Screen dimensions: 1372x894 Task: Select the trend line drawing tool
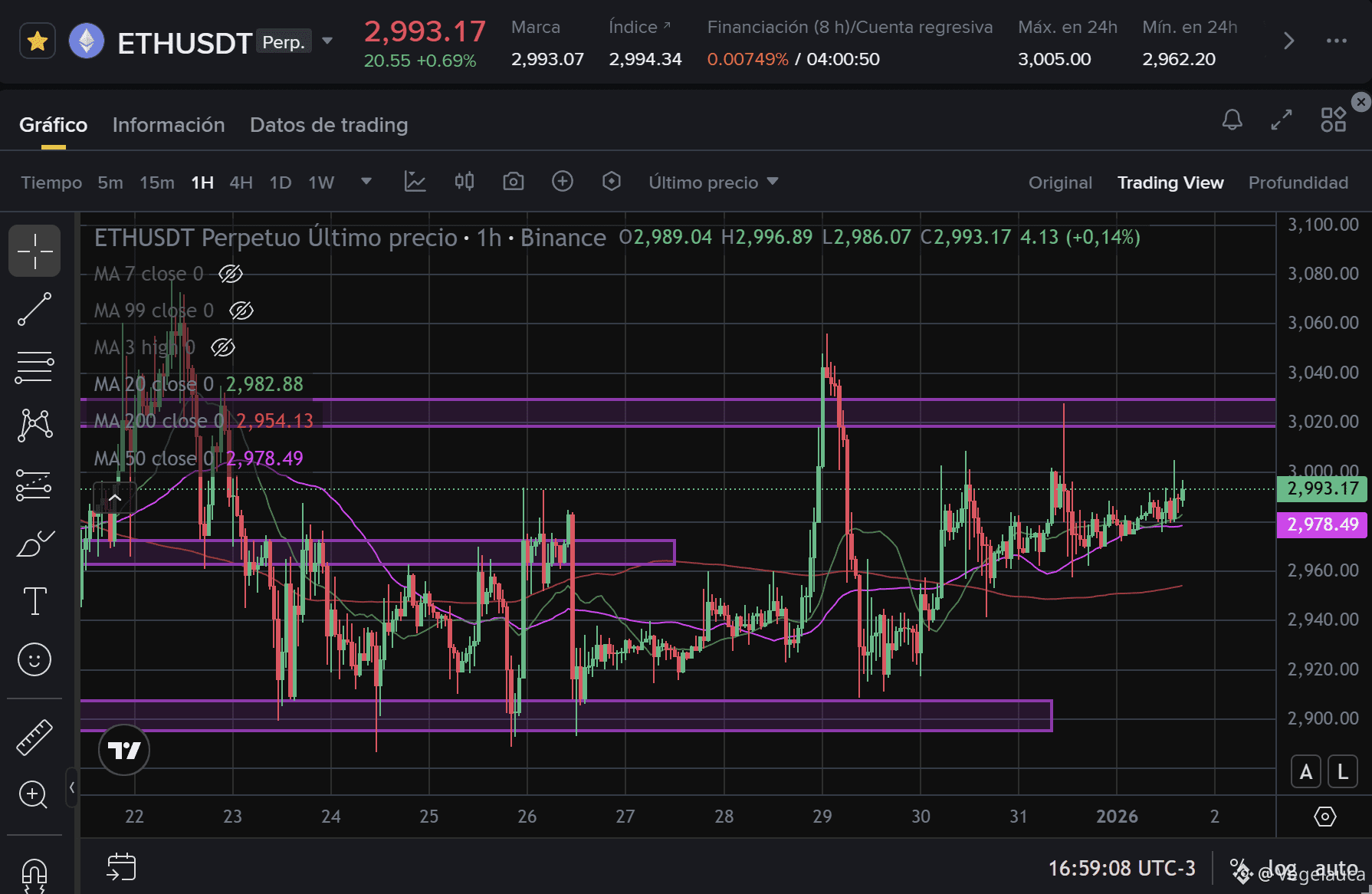pyautogui.click(x=34, y=309)
